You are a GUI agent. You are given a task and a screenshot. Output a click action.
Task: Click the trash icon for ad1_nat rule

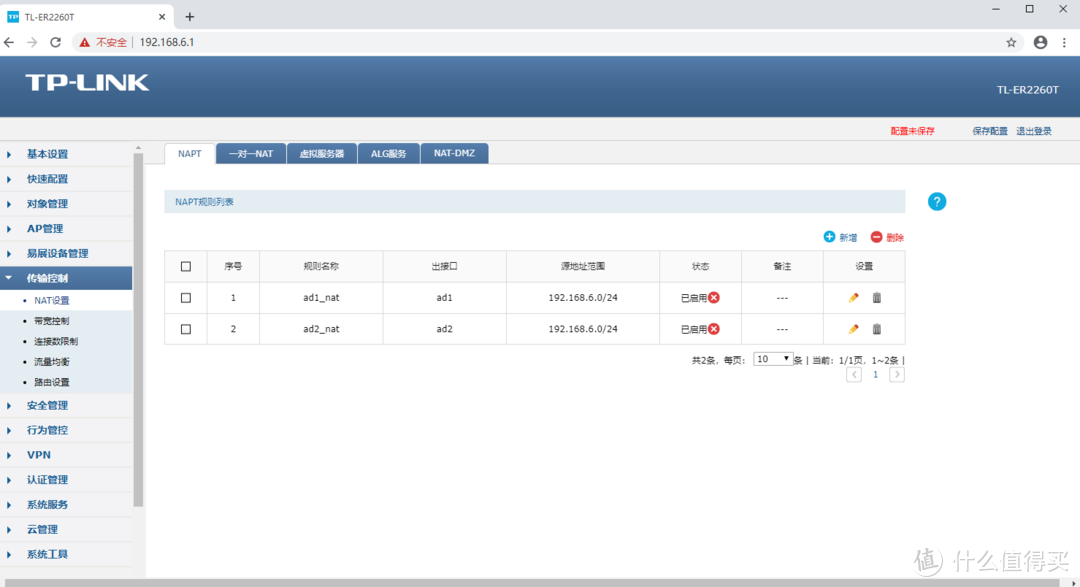tap(877, 298)
